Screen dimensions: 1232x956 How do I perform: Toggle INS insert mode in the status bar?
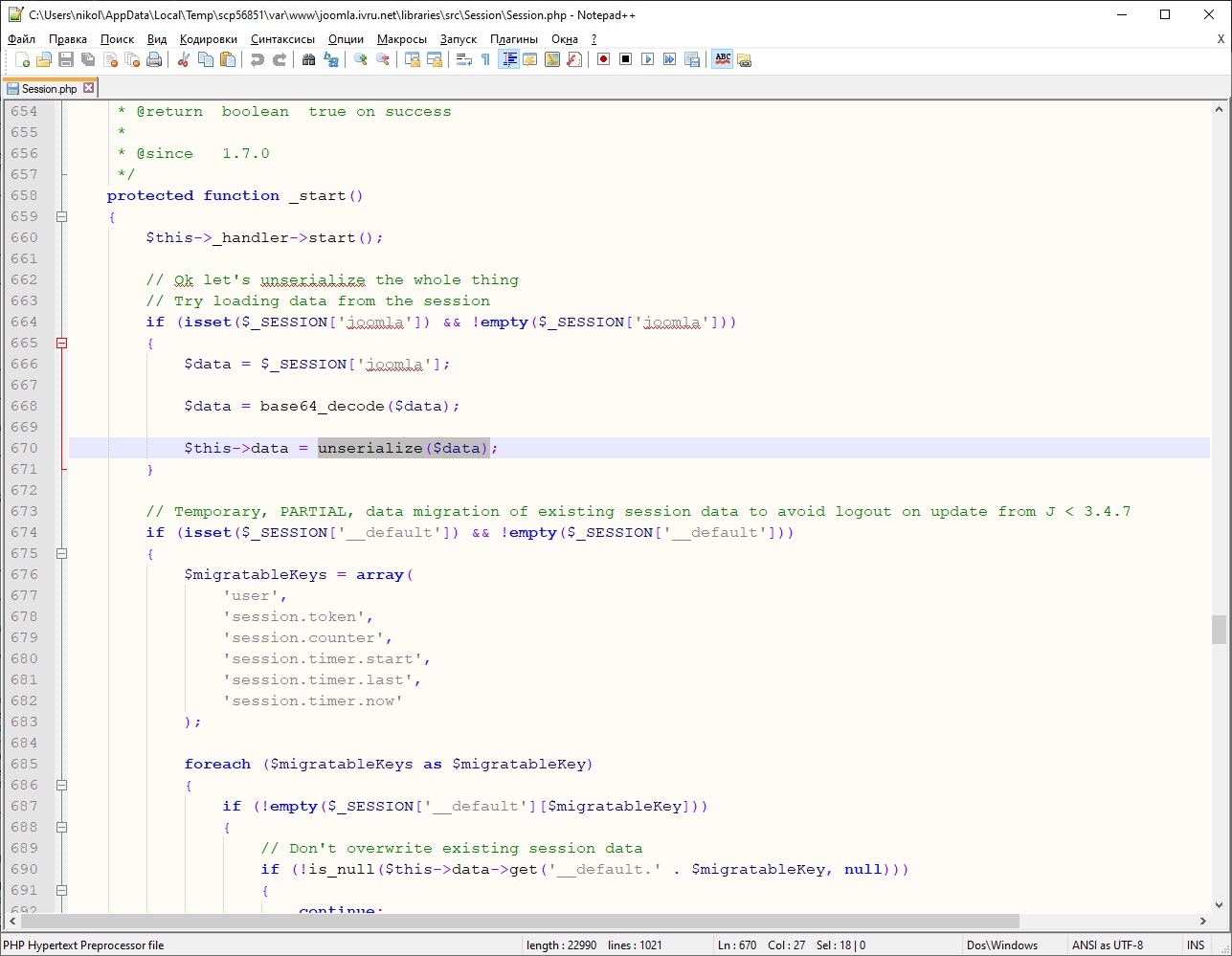[x=1196, y=945]
